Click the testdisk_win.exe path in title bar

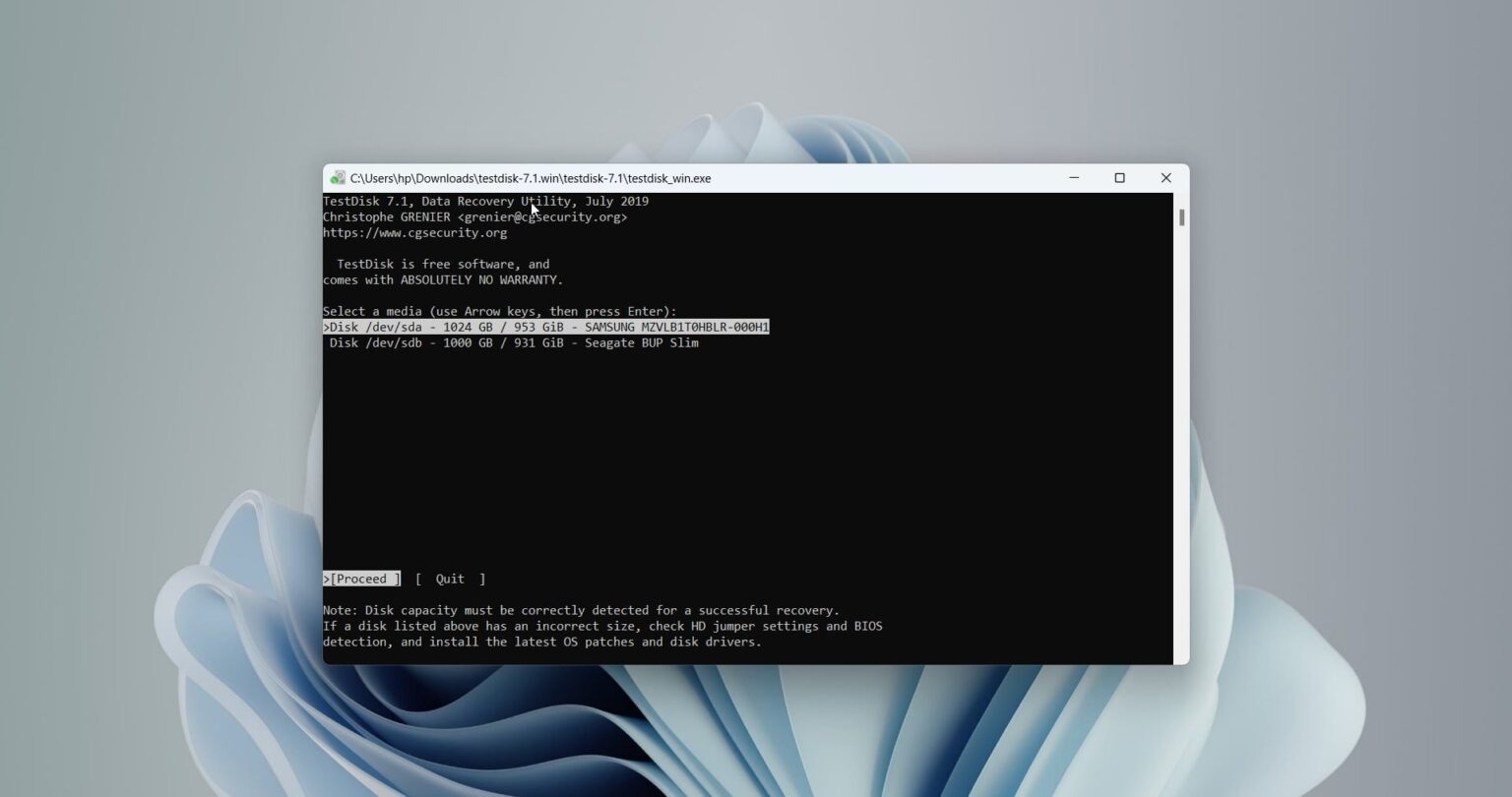(x=532, y=178)
